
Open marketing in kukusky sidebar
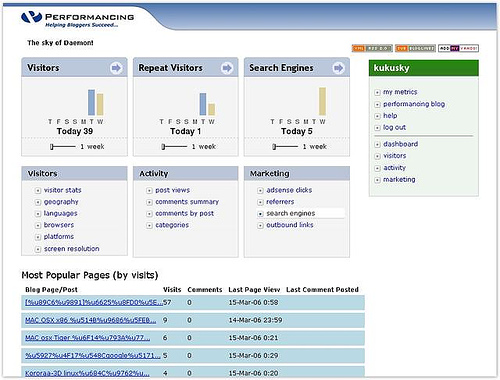[399, 180]
